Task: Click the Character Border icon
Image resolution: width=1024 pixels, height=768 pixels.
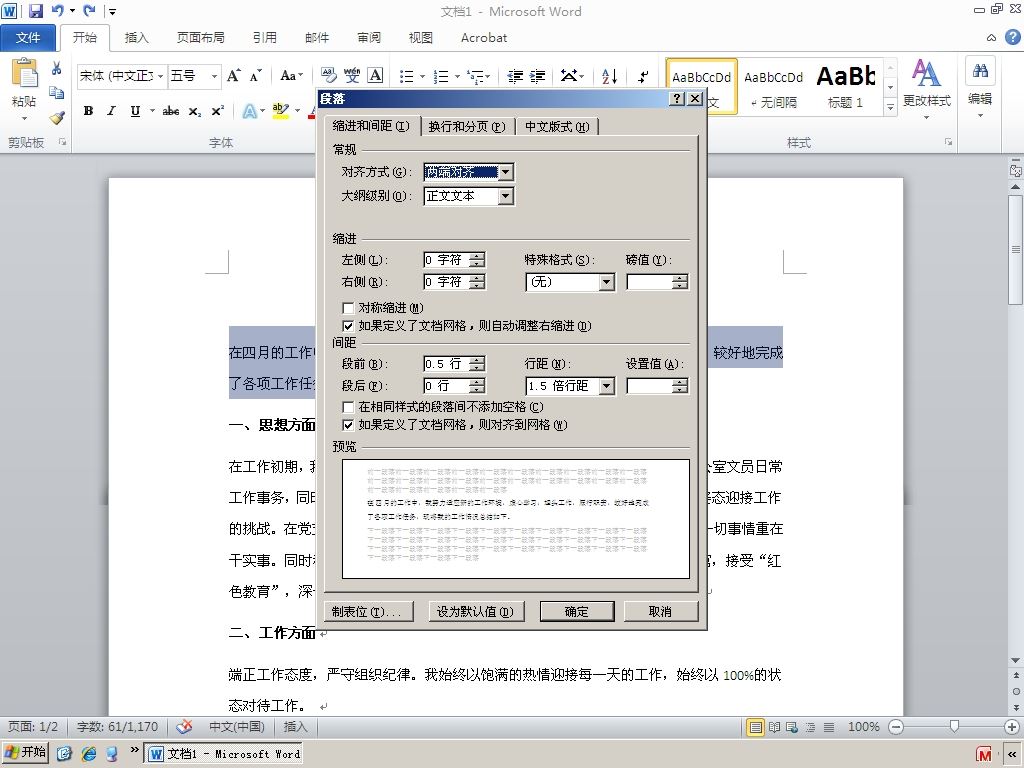Action: pos(376,76)
